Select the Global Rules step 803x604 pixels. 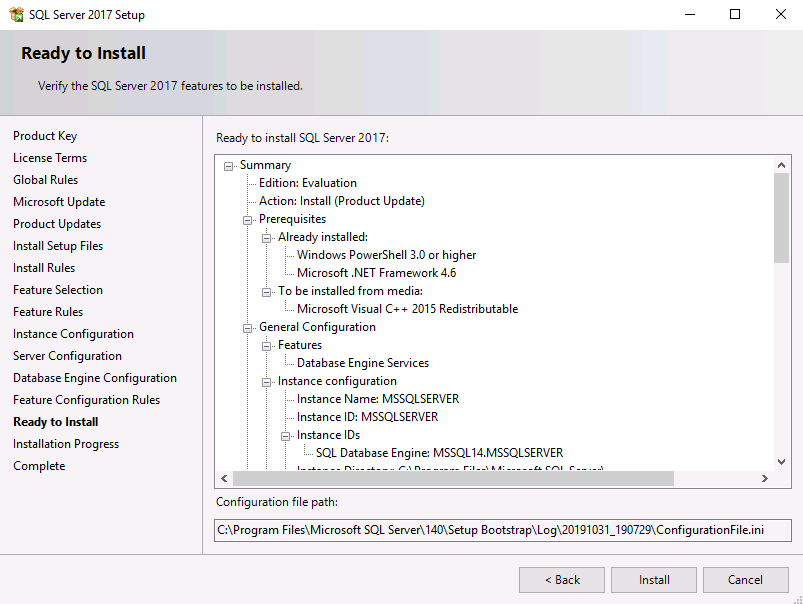point(46,180)
